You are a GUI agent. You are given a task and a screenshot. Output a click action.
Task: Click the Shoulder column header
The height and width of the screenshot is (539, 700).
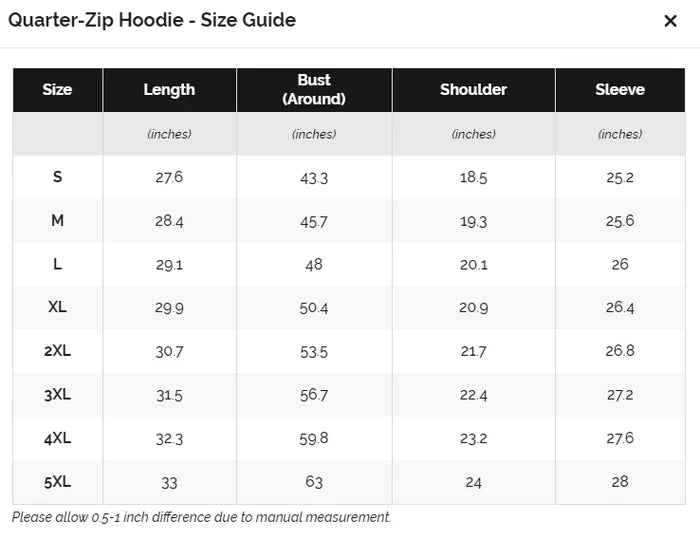click(x=473, y=90)
